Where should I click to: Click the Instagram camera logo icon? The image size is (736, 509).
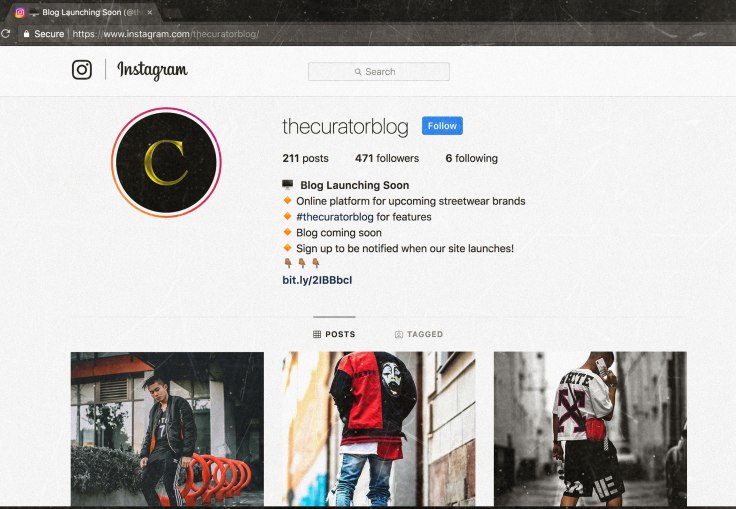pos(82,70)
